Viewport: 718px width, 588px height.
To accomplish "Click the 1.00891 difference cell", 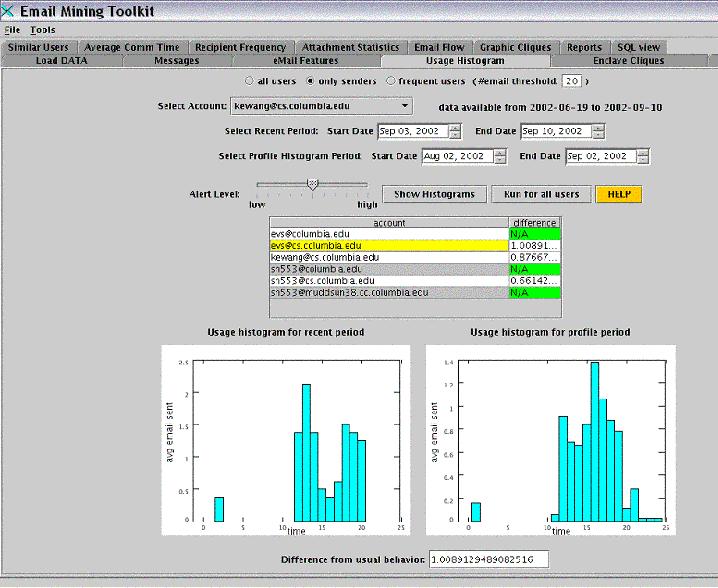I will 535,245.
